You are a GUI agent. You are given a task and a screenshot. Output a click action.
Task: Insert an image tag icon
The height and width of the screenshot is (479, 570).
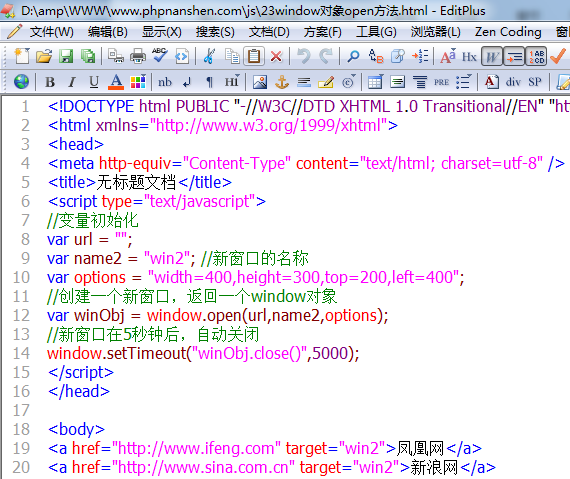tap(260, 82)
